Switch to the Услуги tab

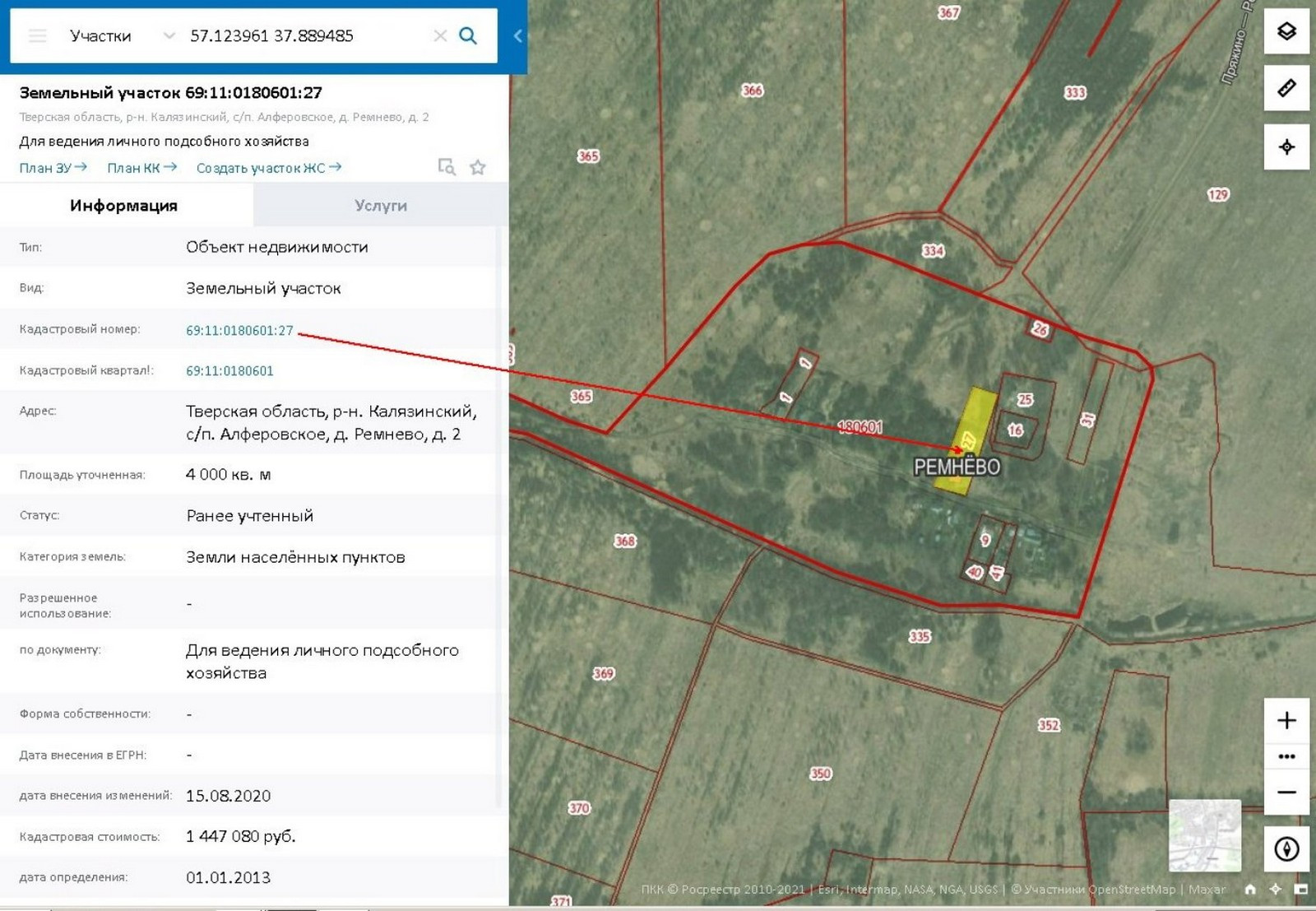pyautogui.click(x=381, y=206)
